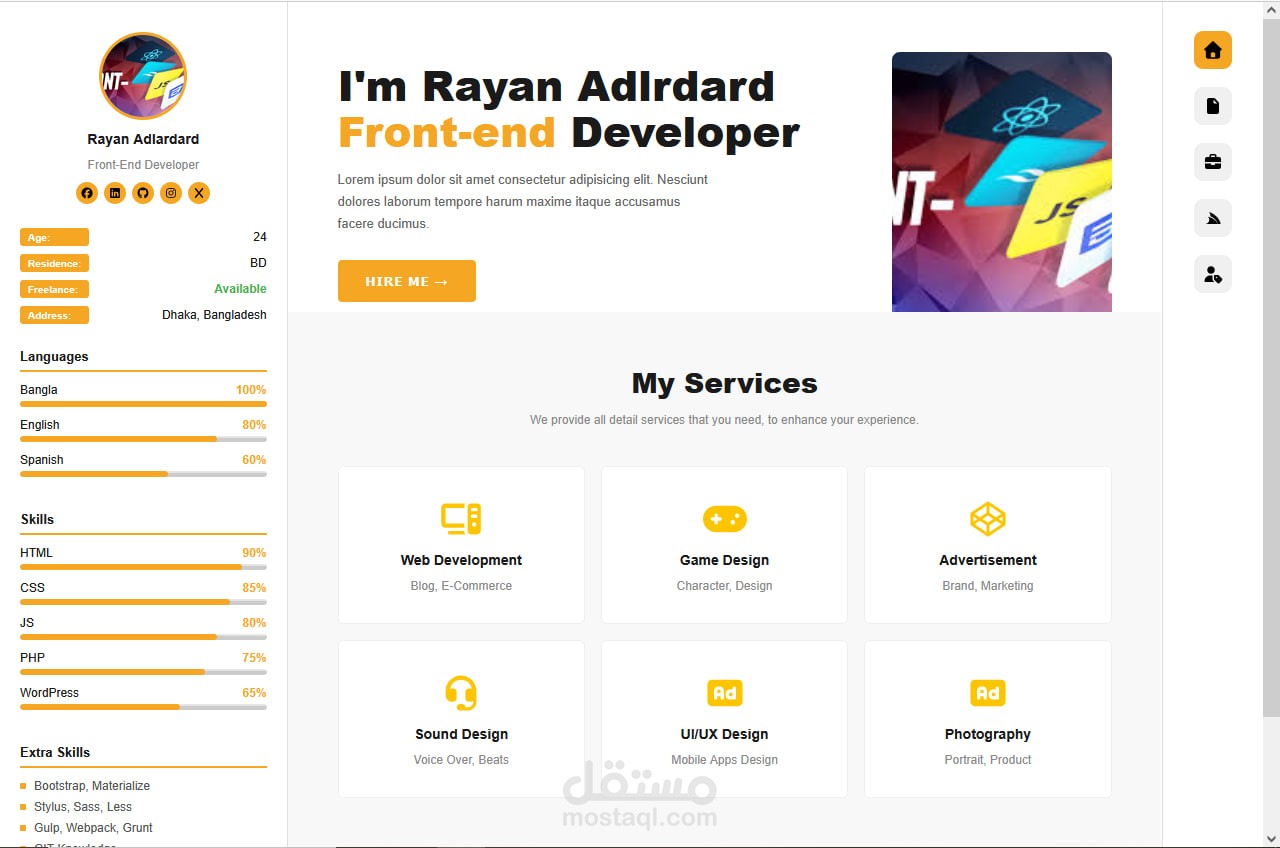This screenshot has height=848, width=1280.
Task: Visit the LinkedIn profile icon
Action: [x=115, y=193]
